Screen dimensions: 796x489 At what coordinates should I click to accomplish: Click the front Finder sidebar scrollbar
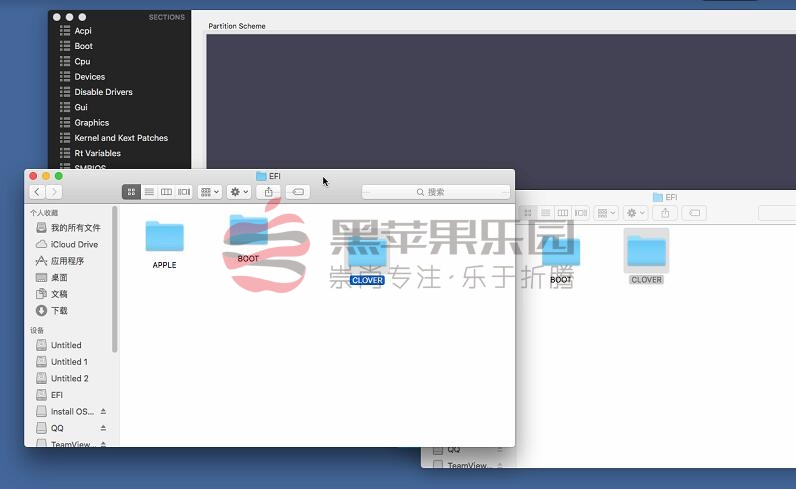coord(115,279)
